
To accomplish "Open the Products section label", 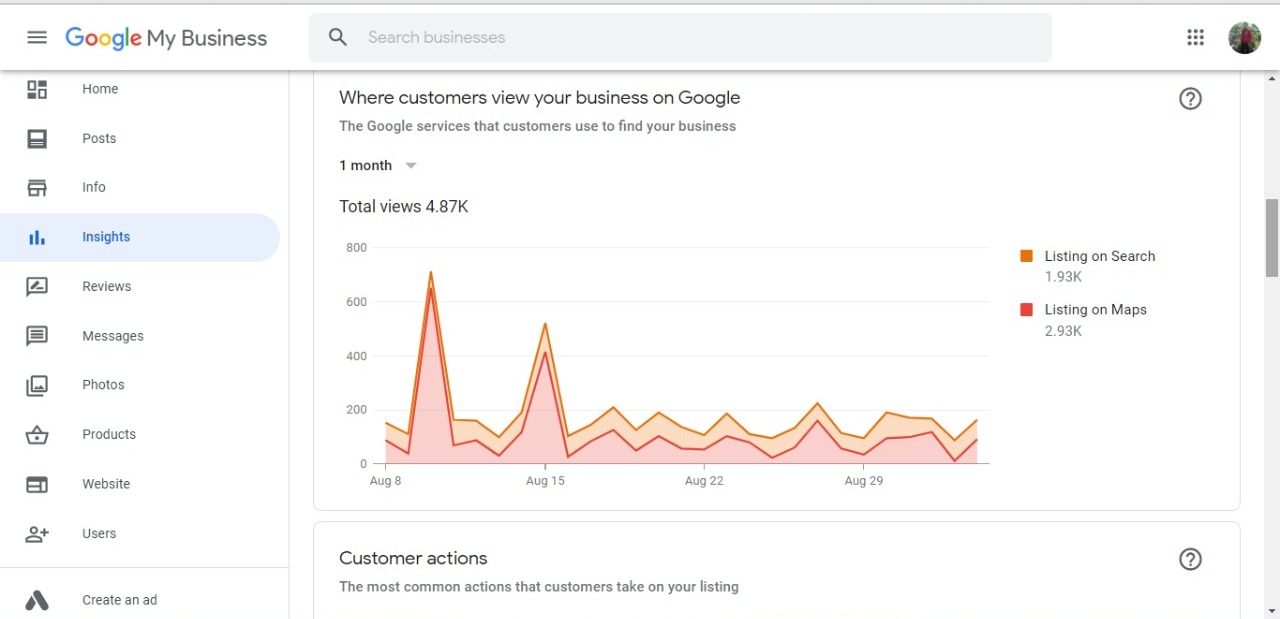I will [109, 434].
